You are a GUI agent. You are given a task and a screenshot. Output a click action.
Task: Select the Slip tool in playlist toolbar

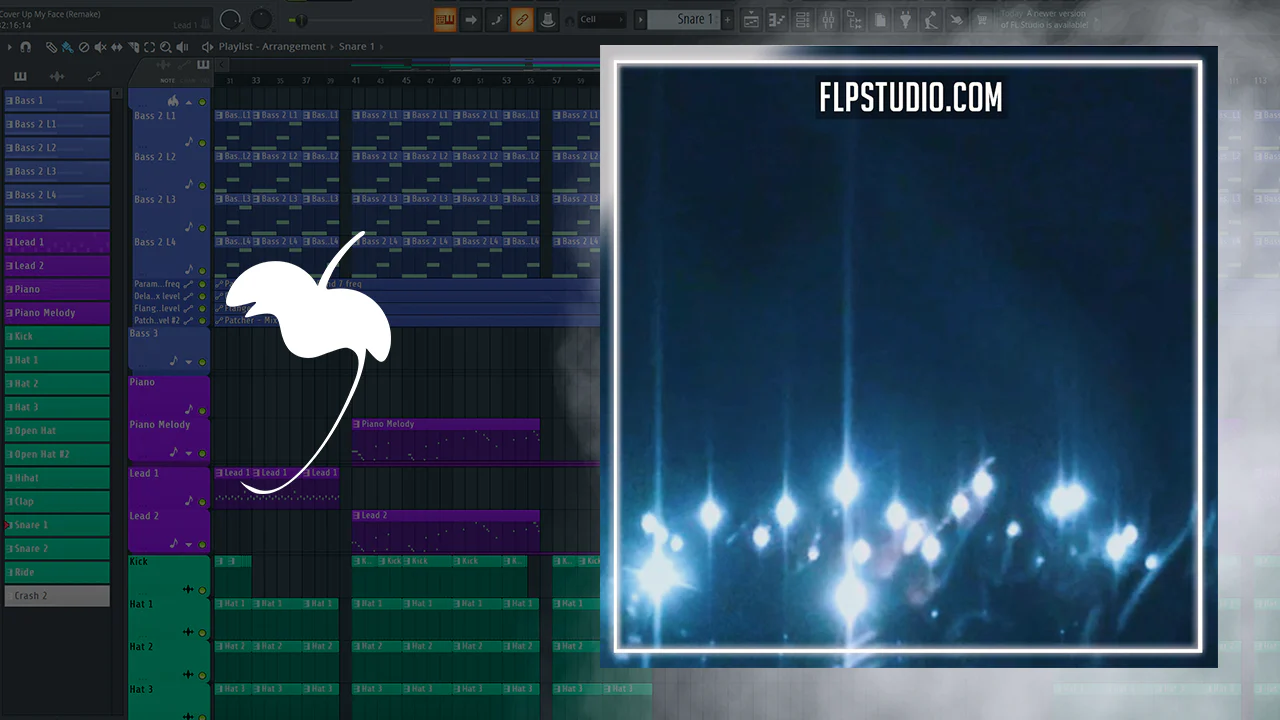point(117,47)
